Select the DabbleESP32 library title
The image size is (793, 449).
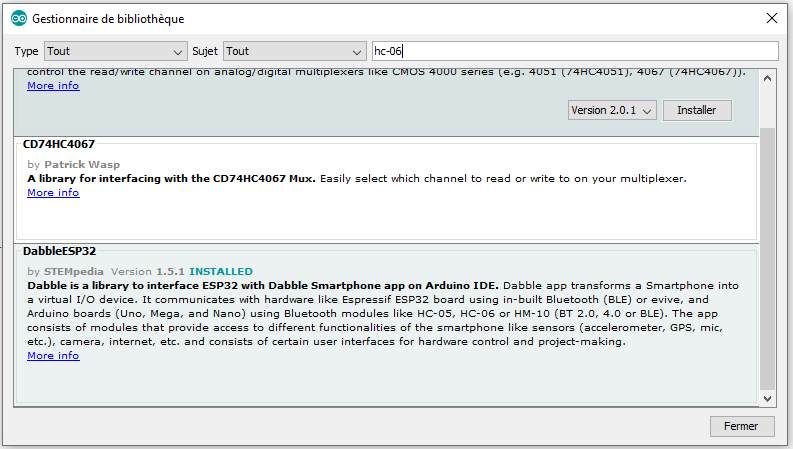pyautogui.click(x=59, y=251)
